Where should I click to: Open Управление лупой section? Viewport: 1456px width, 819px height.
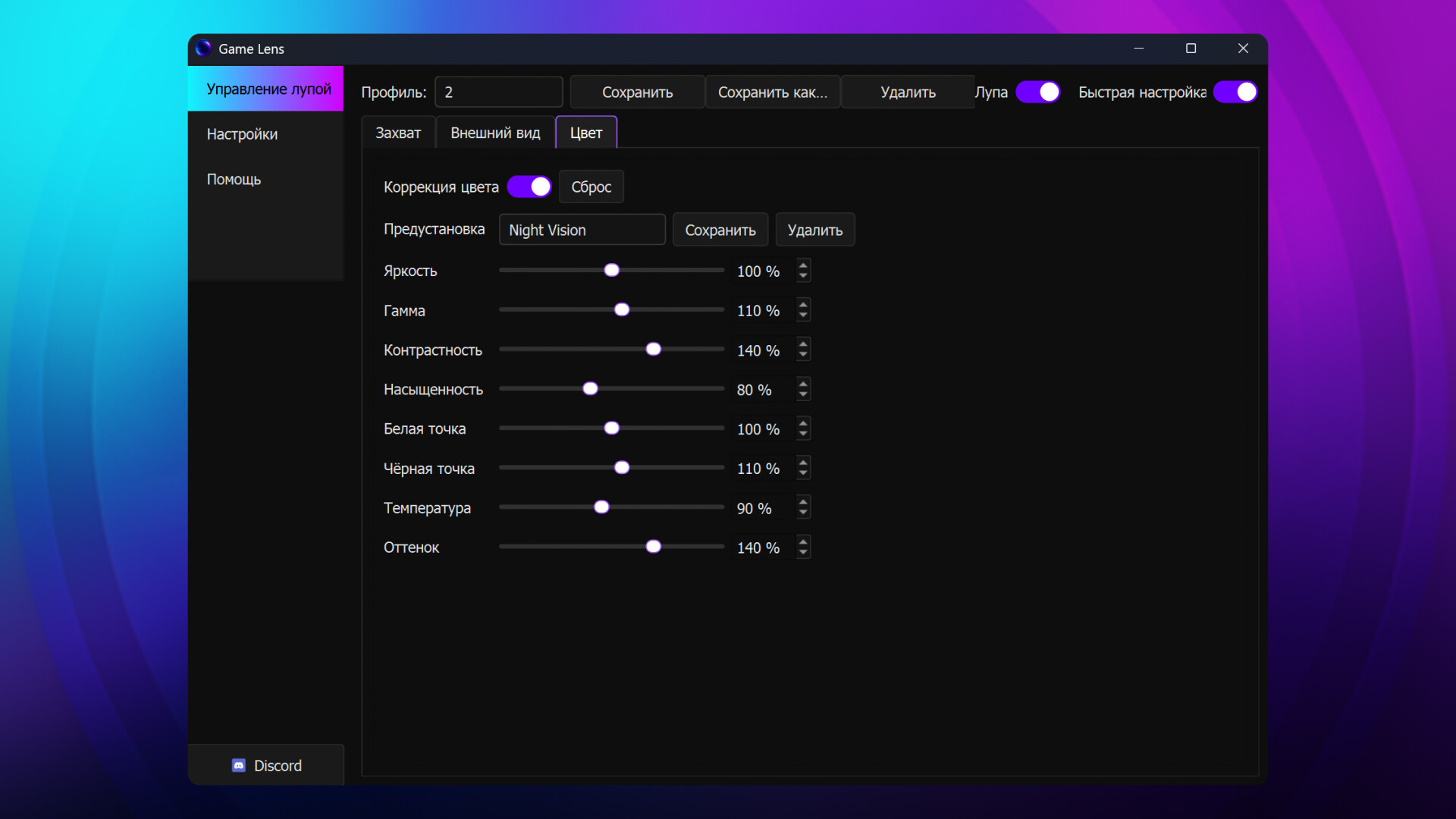[269, 89]
